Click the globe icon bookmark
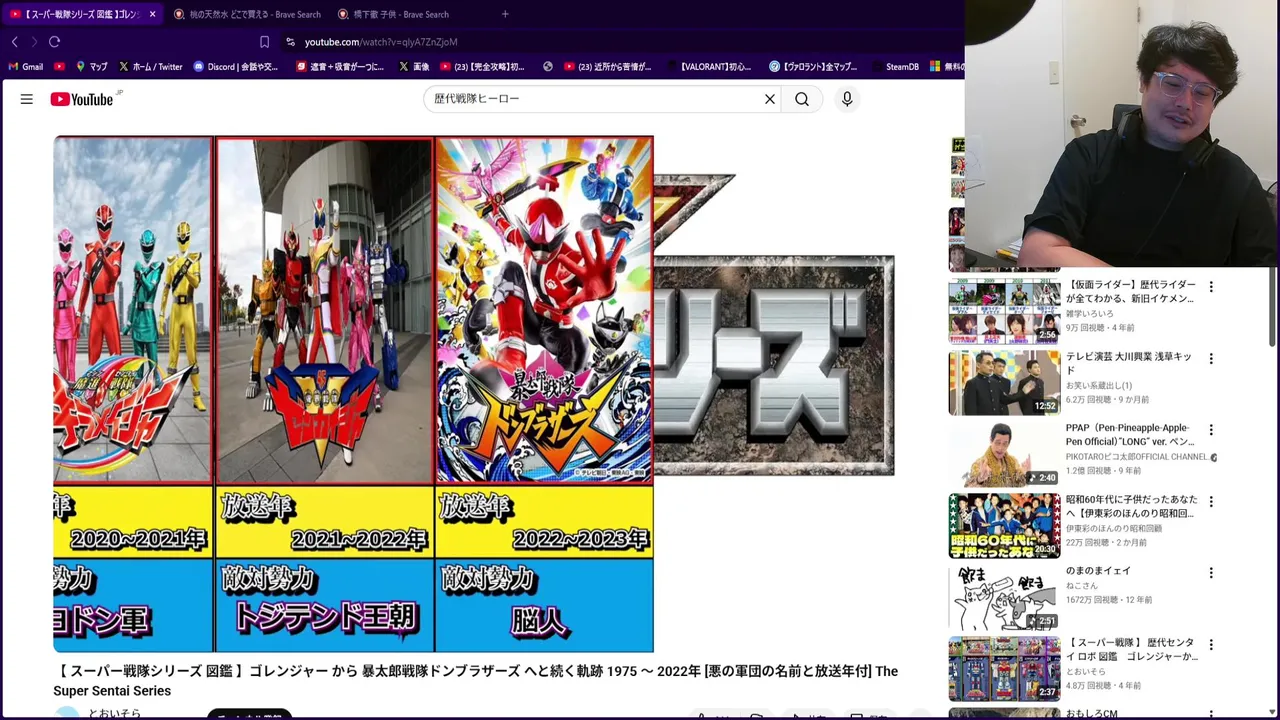The height and width of the screenshot is (720, 1280). (548, 67)
